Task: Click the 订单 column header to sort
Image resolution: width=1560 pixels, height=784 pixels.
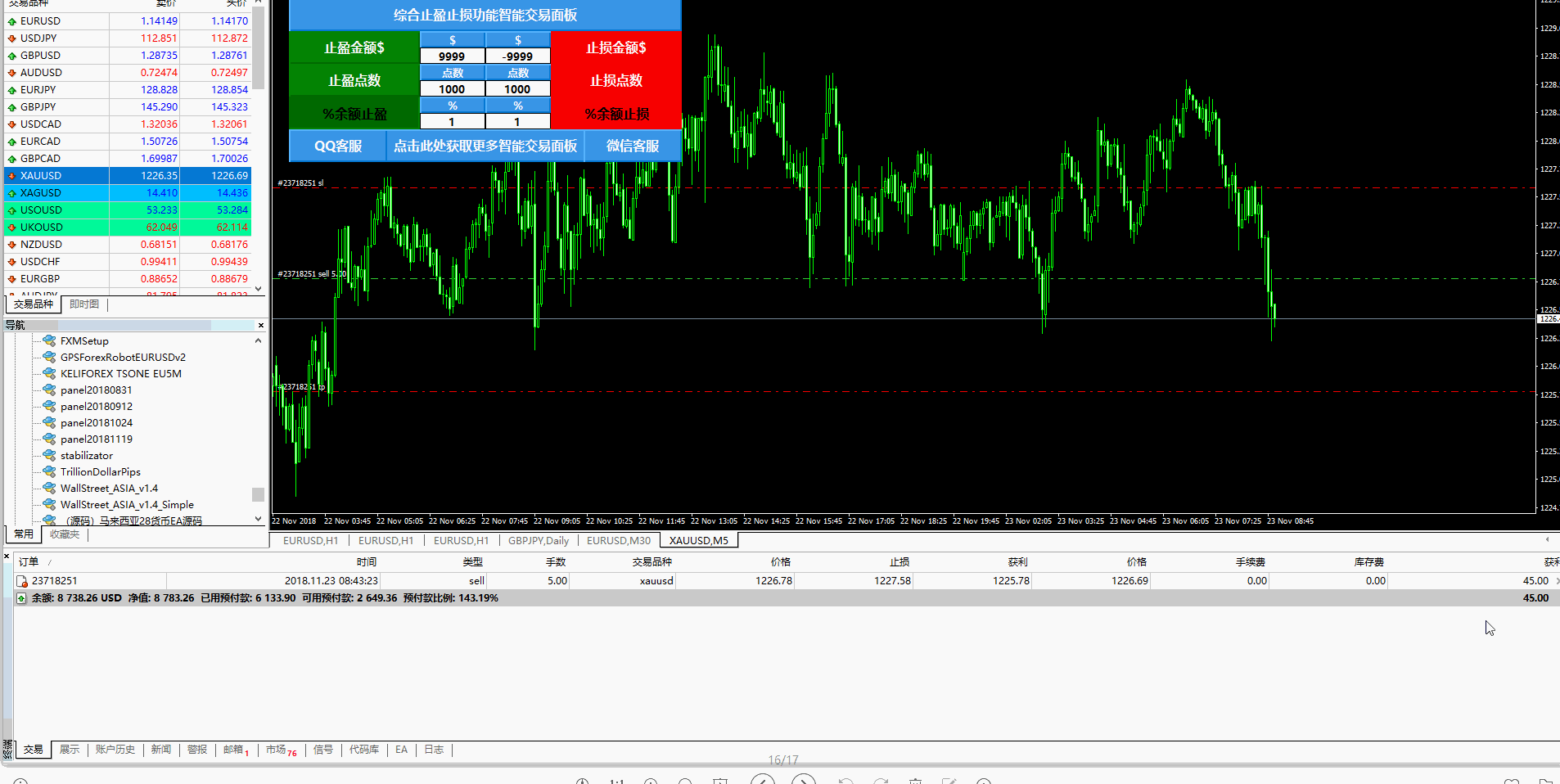Action: (x=29, y=562)
